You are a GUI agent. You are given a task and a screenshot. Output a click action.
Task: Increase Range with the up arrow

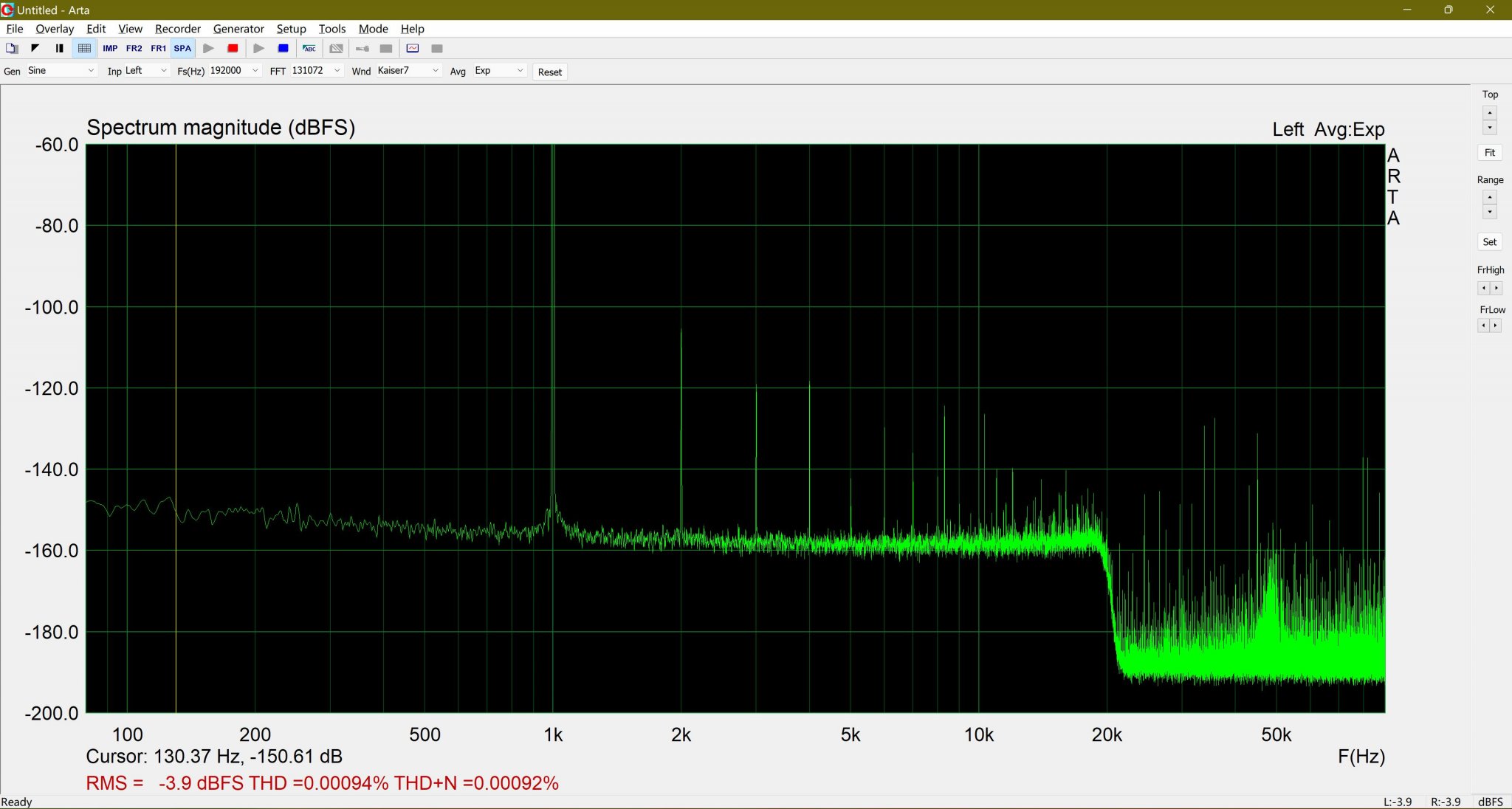click(1490, 198)
